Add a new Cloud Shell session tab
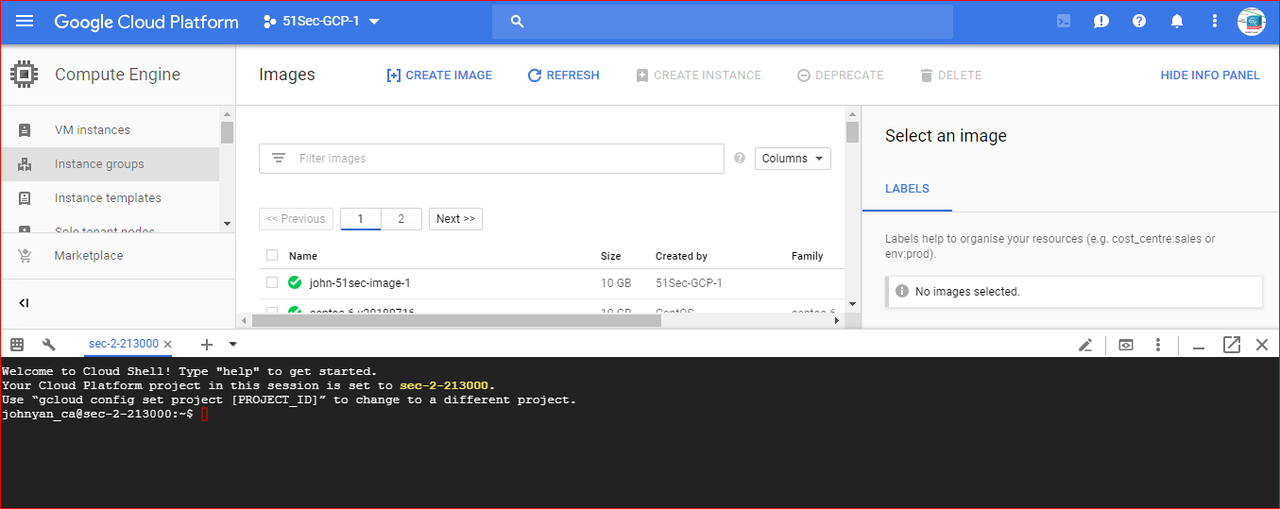Image resolution: width=1280 pixels, height=509 pixels. point(207,344)
